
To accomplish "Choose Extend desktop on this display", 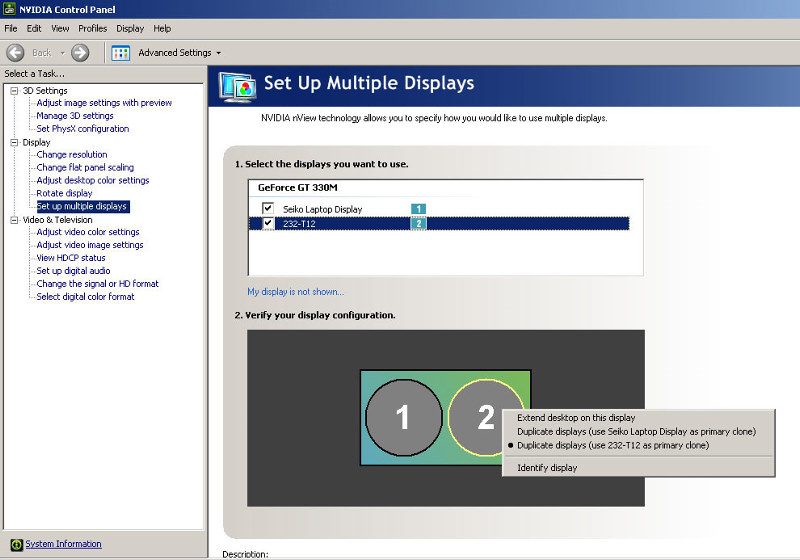I will 576,418.
